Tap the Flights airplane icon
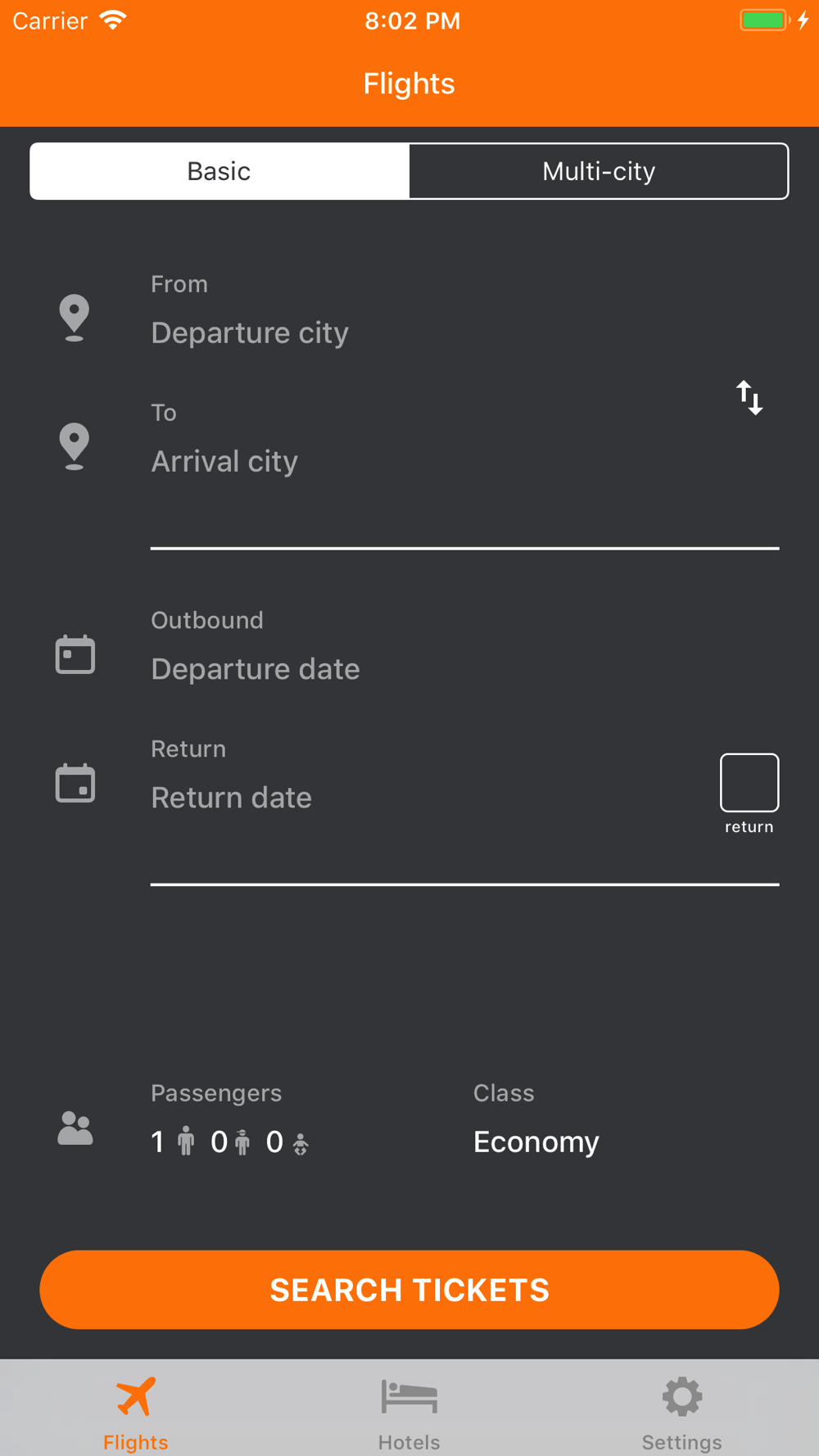The image size is (819, 1456). coord(136,1397)
